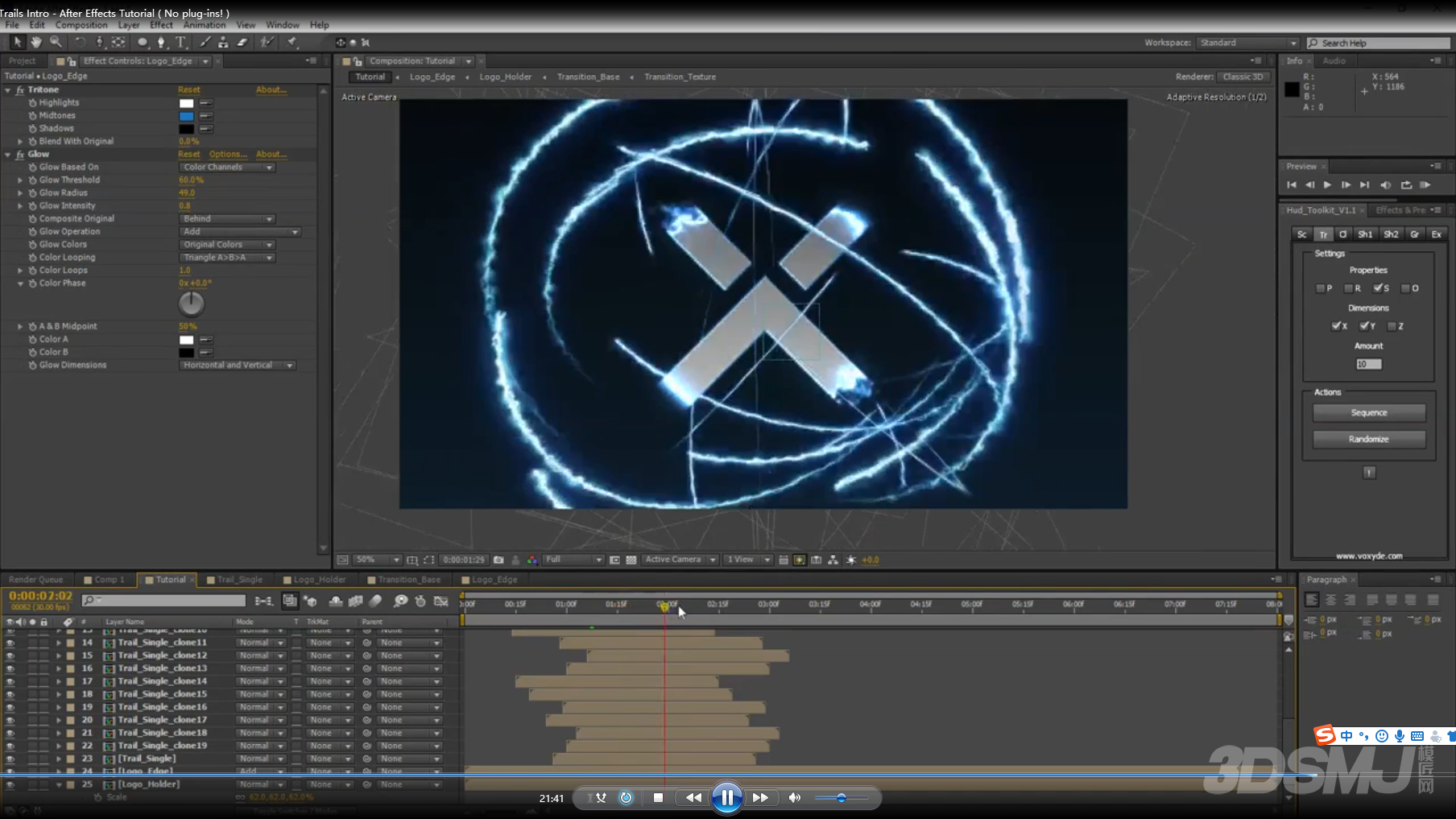Open Color Looping dropdown
This screenshot has width=1456, height=819.
click(227, 258)
